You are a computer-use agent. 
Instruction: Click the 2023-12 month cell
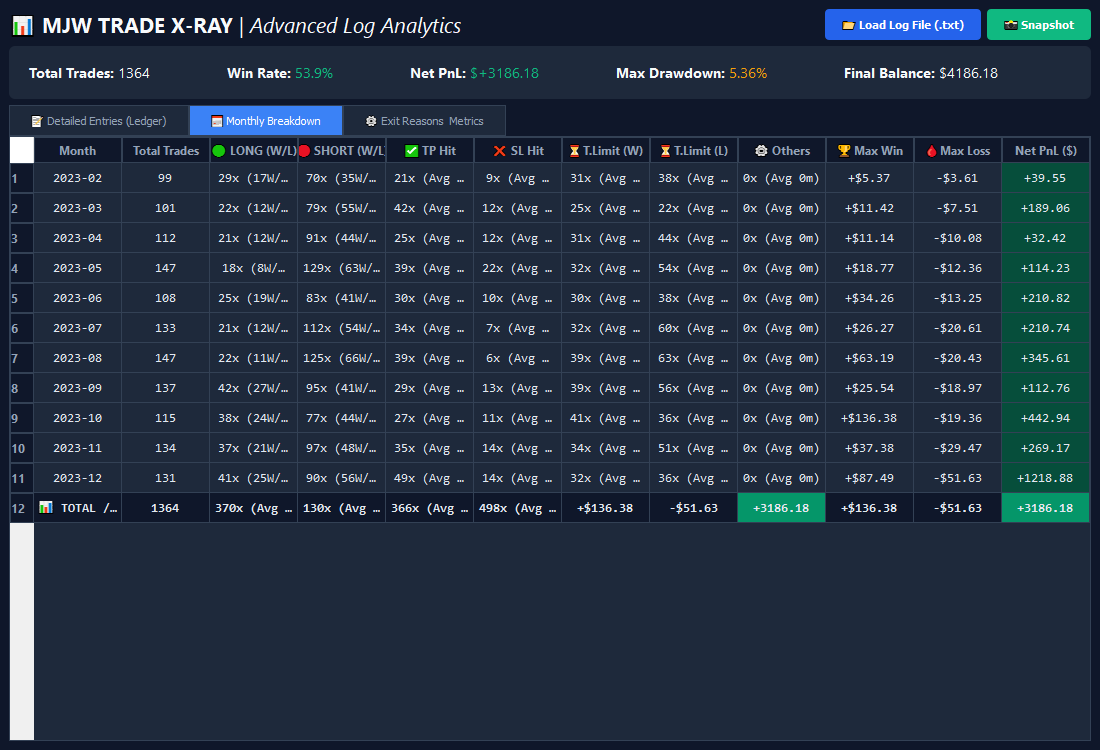pyautogui.click(x=78, y=478)
